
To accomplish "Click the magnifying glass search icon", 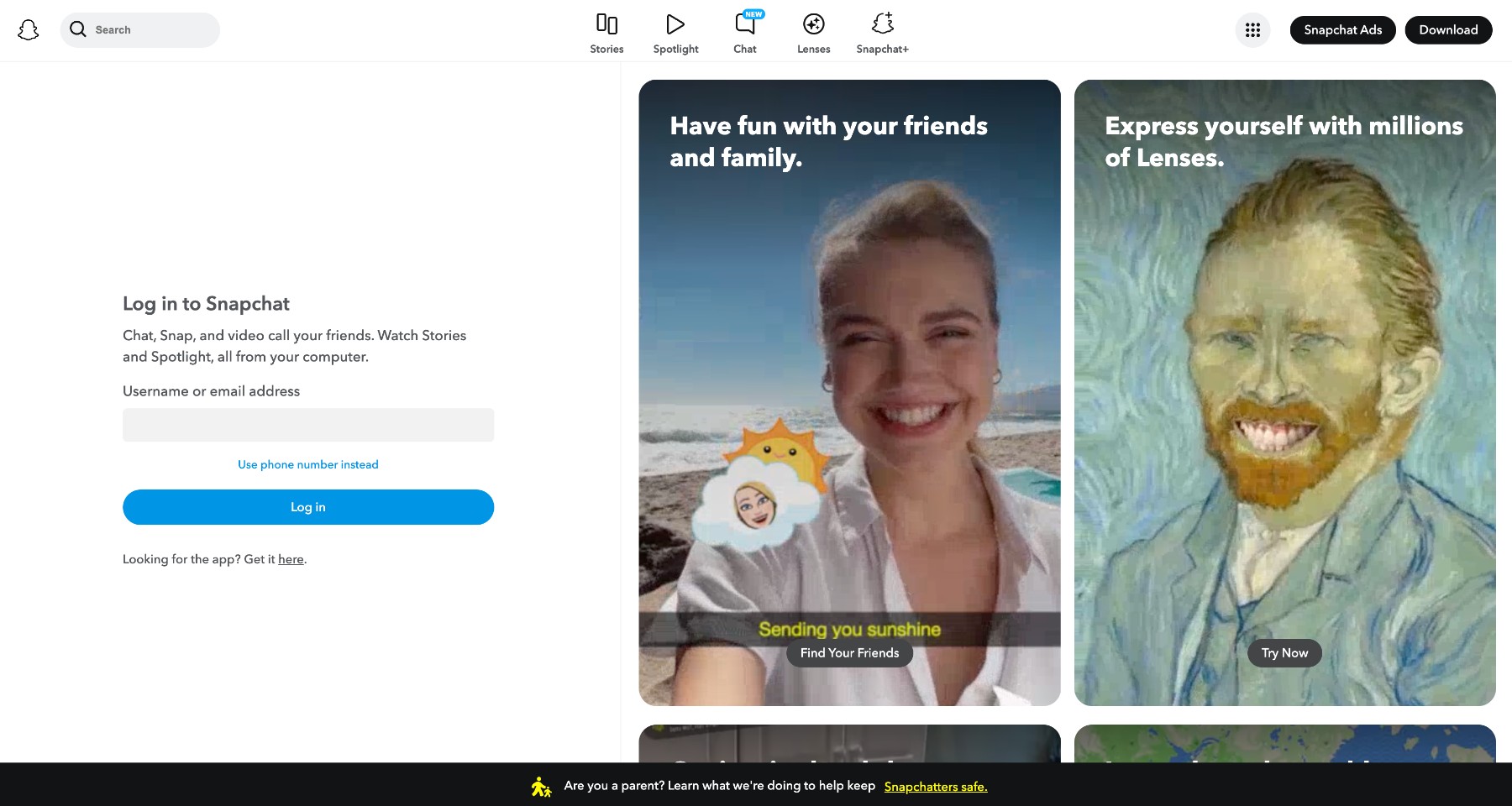I will tap(78, 29).
